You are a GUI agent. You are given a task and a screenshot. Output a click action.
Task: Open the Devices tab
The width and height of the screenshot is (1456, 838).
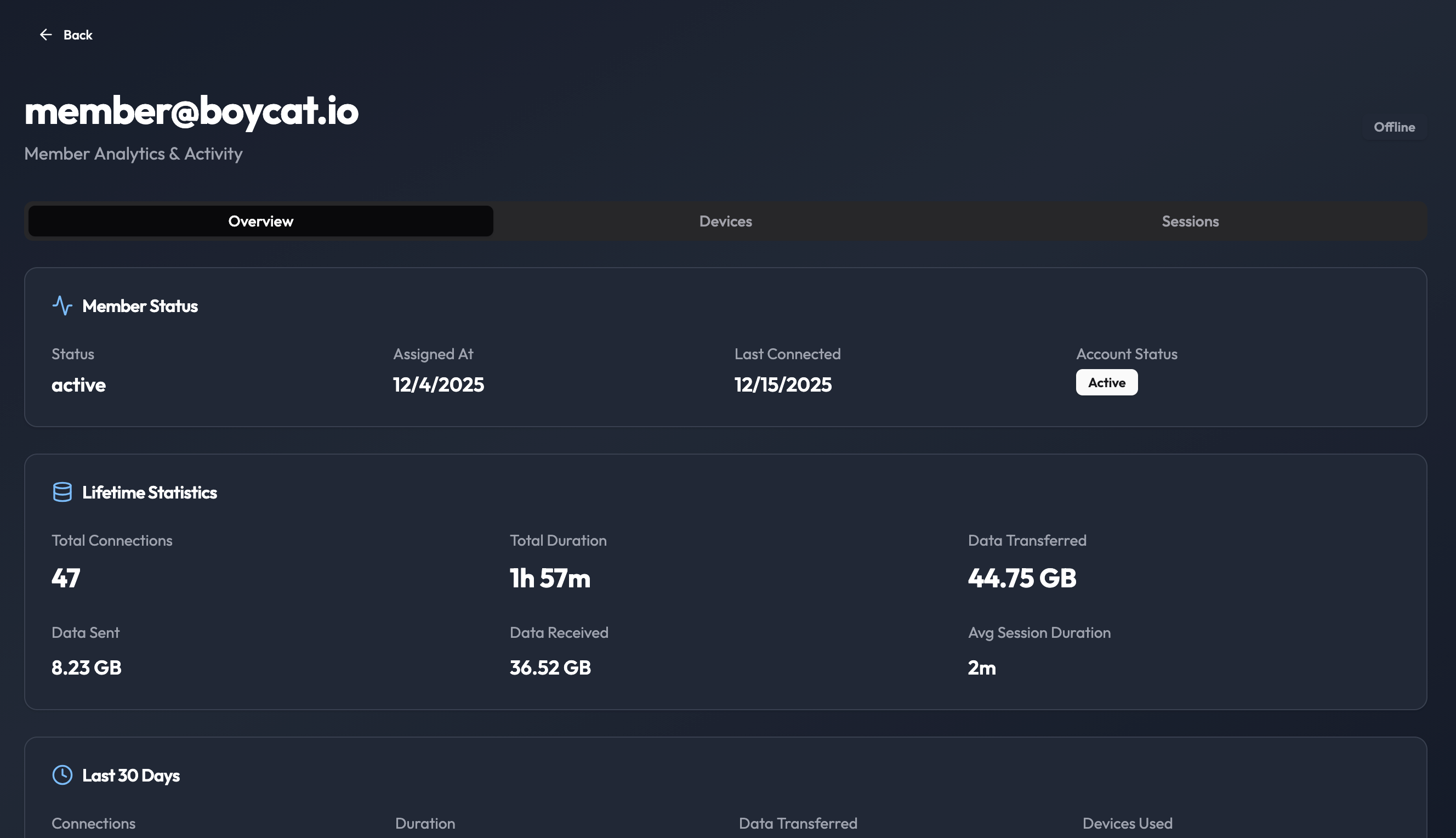pyautogui.click(x=725, y=221)
